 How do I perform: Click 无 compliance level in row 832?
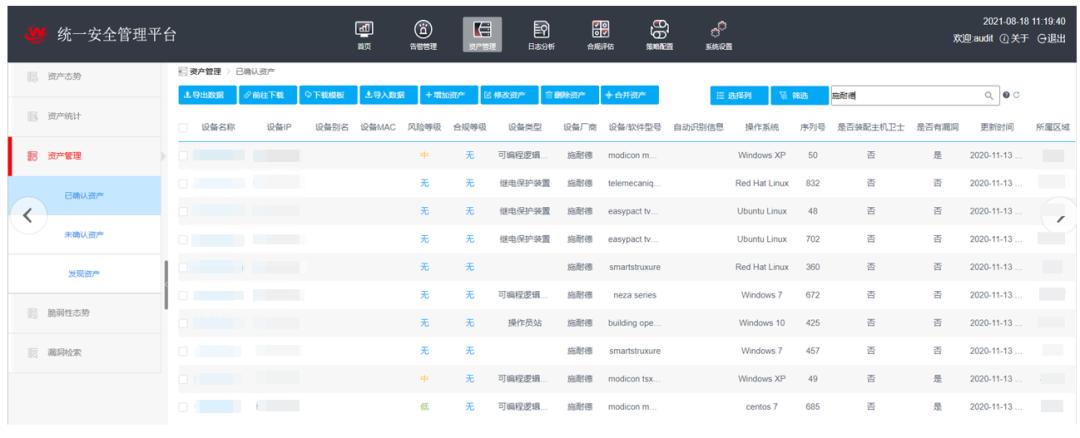[x=470, y=183]
